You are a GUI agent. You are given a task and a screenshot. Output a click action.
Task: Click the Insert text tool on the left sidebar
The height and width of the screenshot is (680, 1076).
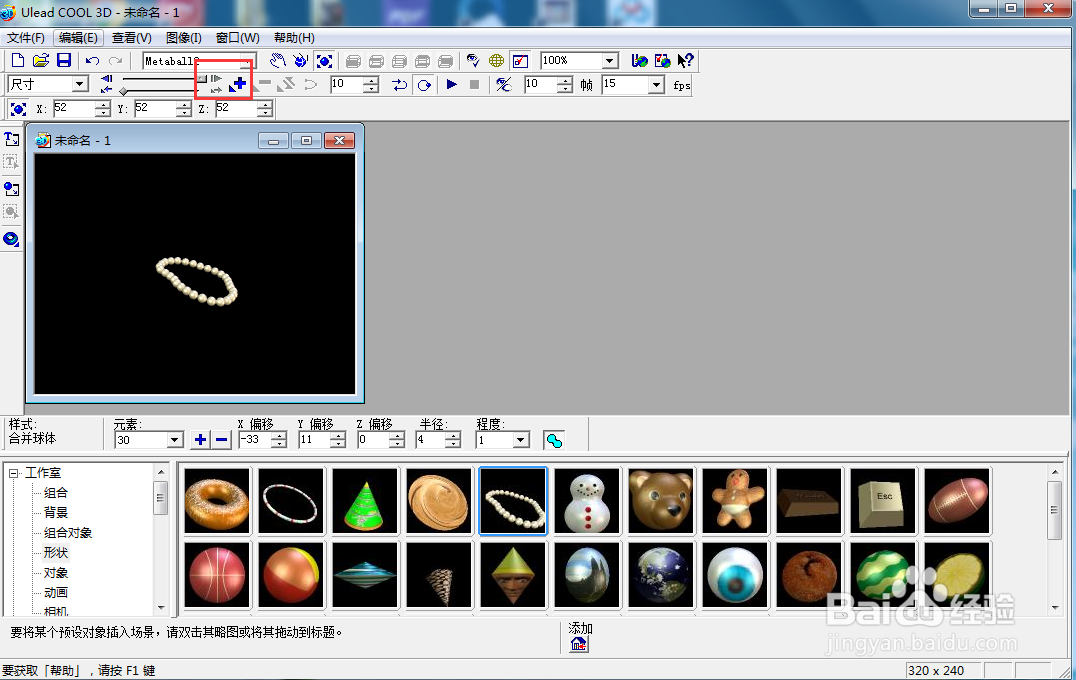[11, 139]
